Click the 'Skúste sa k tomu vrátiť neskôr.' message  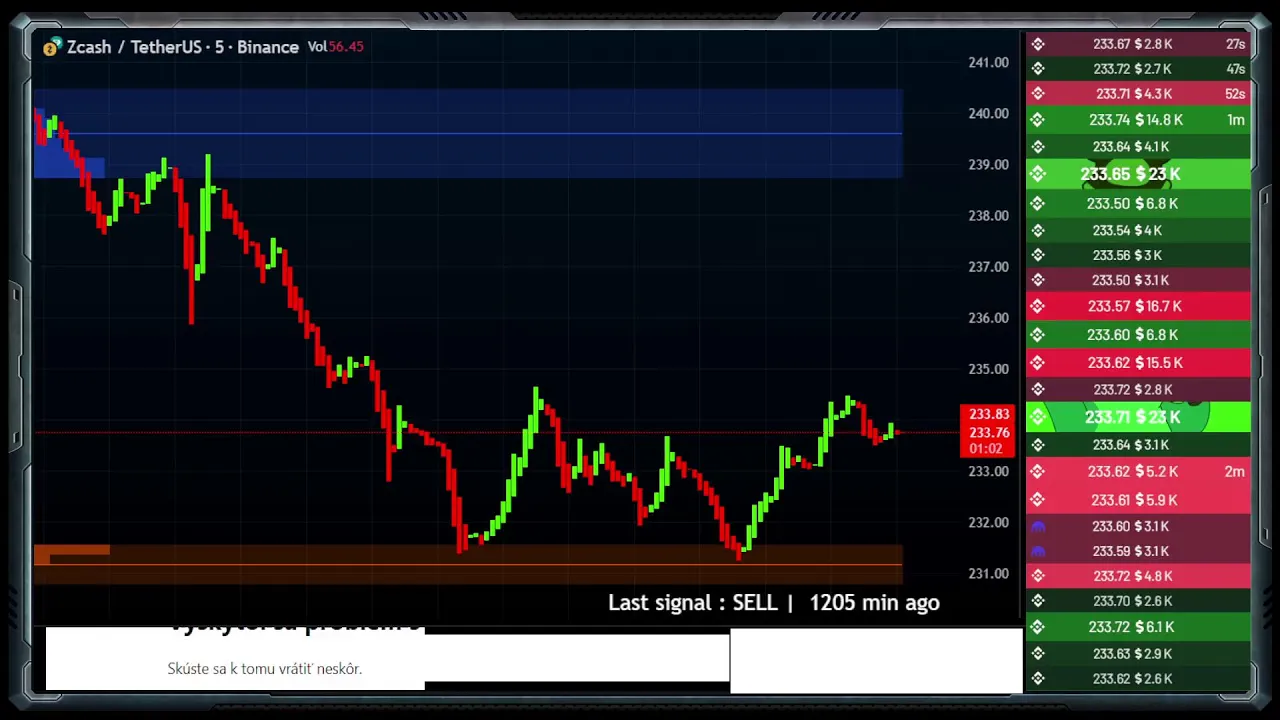(265, 668)
